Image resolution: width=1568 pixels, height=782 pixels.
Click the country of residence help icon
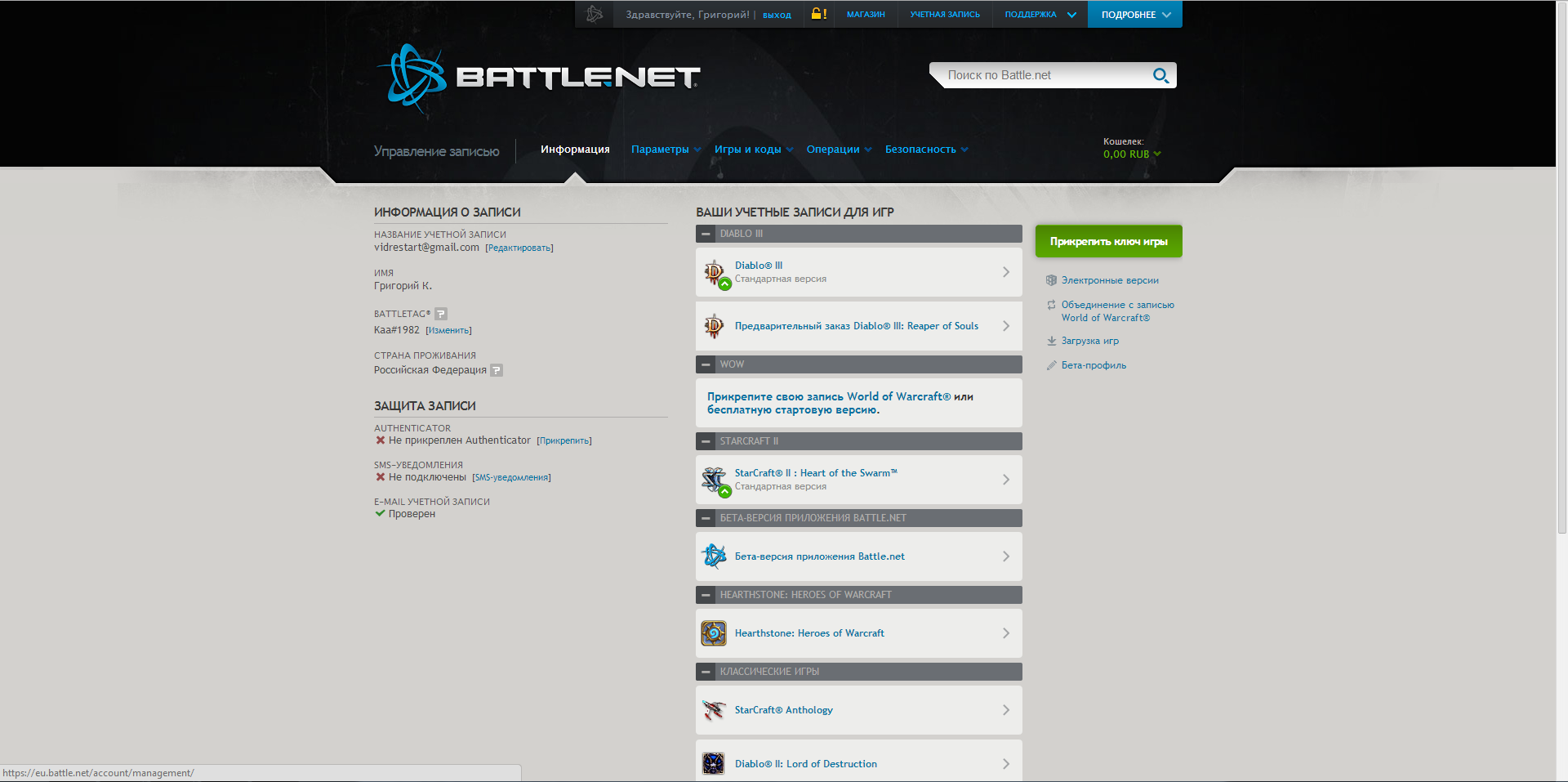click(x=497, y=370)
